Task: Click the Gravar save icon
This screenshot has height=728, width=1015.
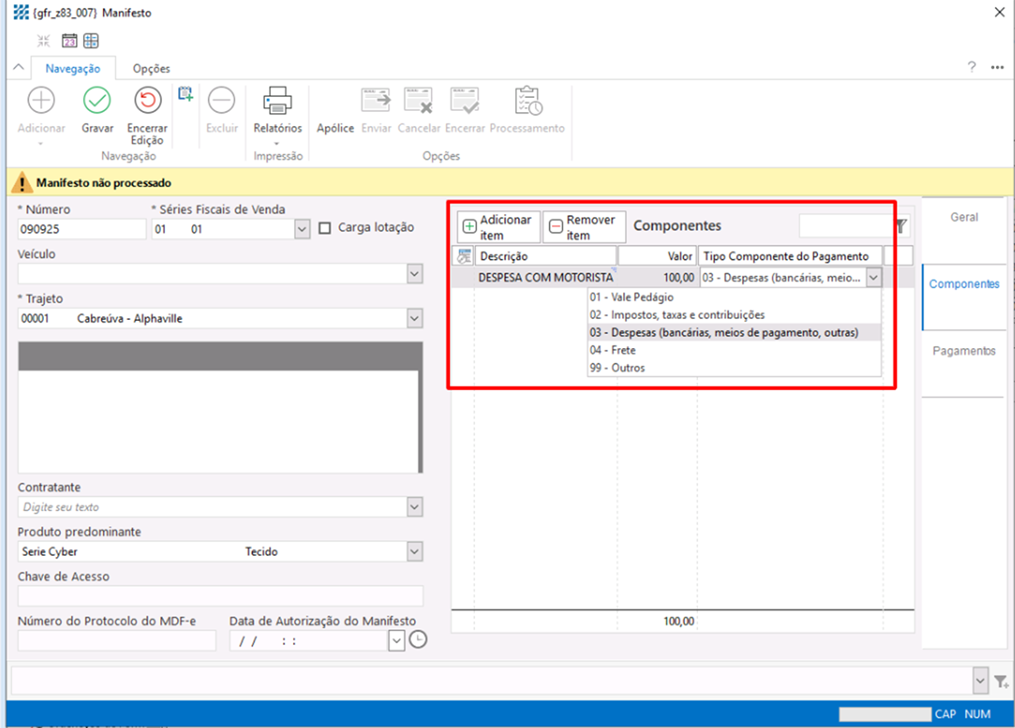Action: [97, 101]
